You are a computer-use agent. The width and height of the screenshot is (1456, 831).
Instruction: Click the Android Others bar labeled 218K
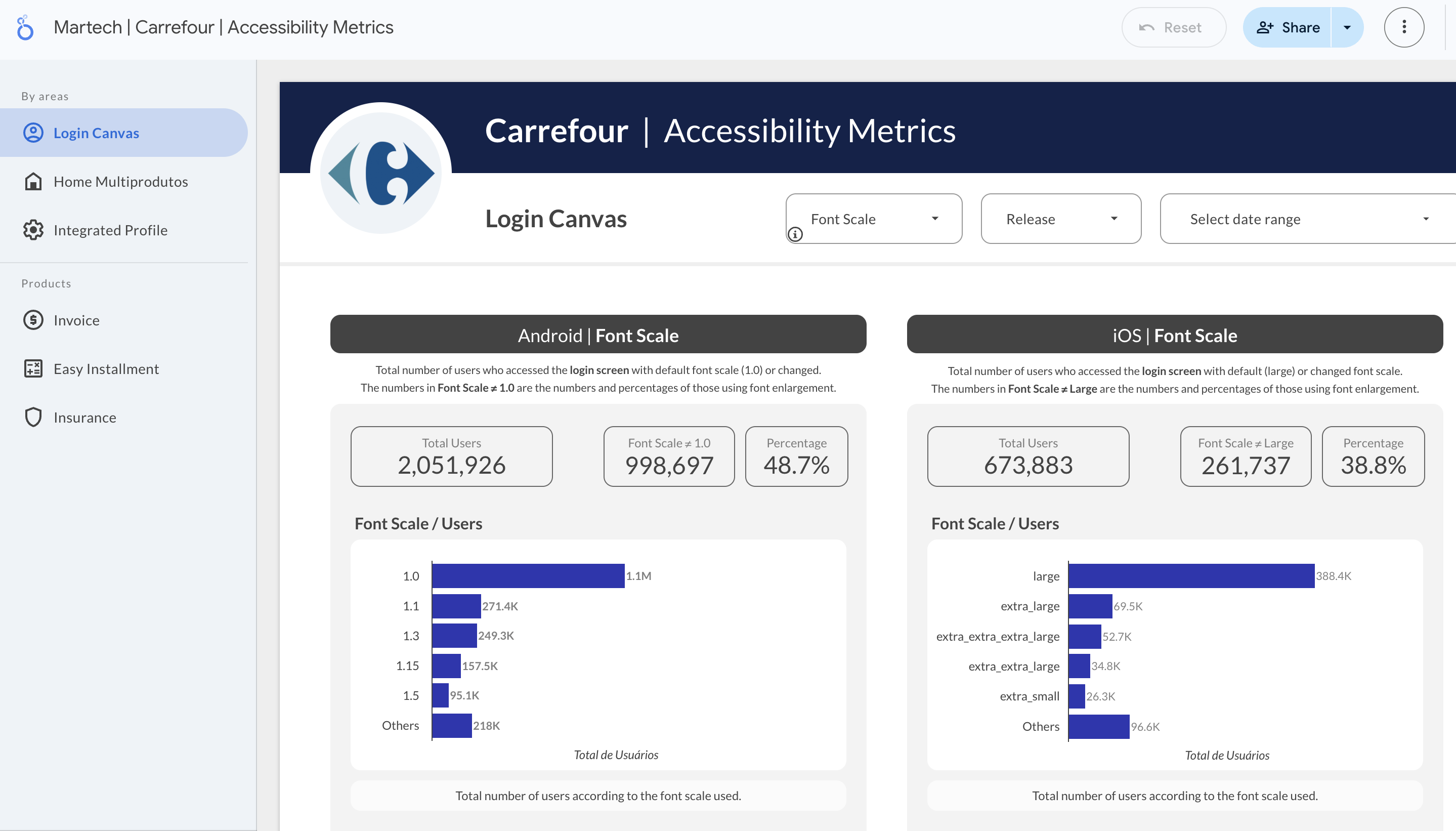pyautogui.click(x=451, y=725)
